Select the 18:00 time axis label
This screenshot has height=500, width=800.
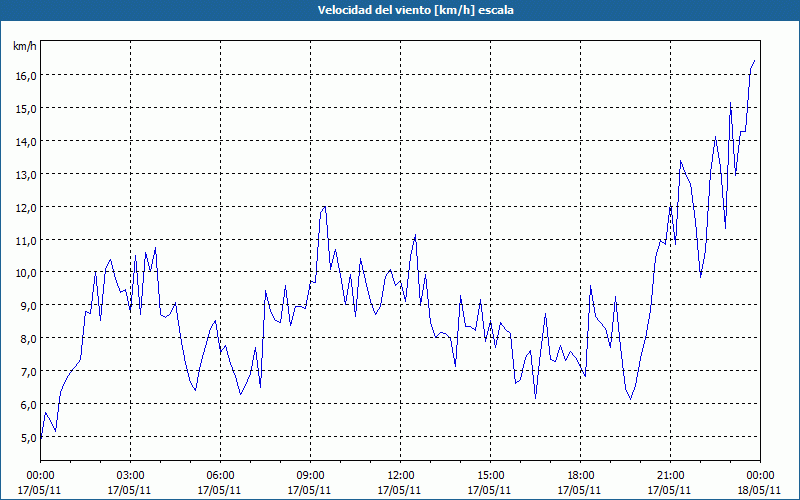point(581,476)
